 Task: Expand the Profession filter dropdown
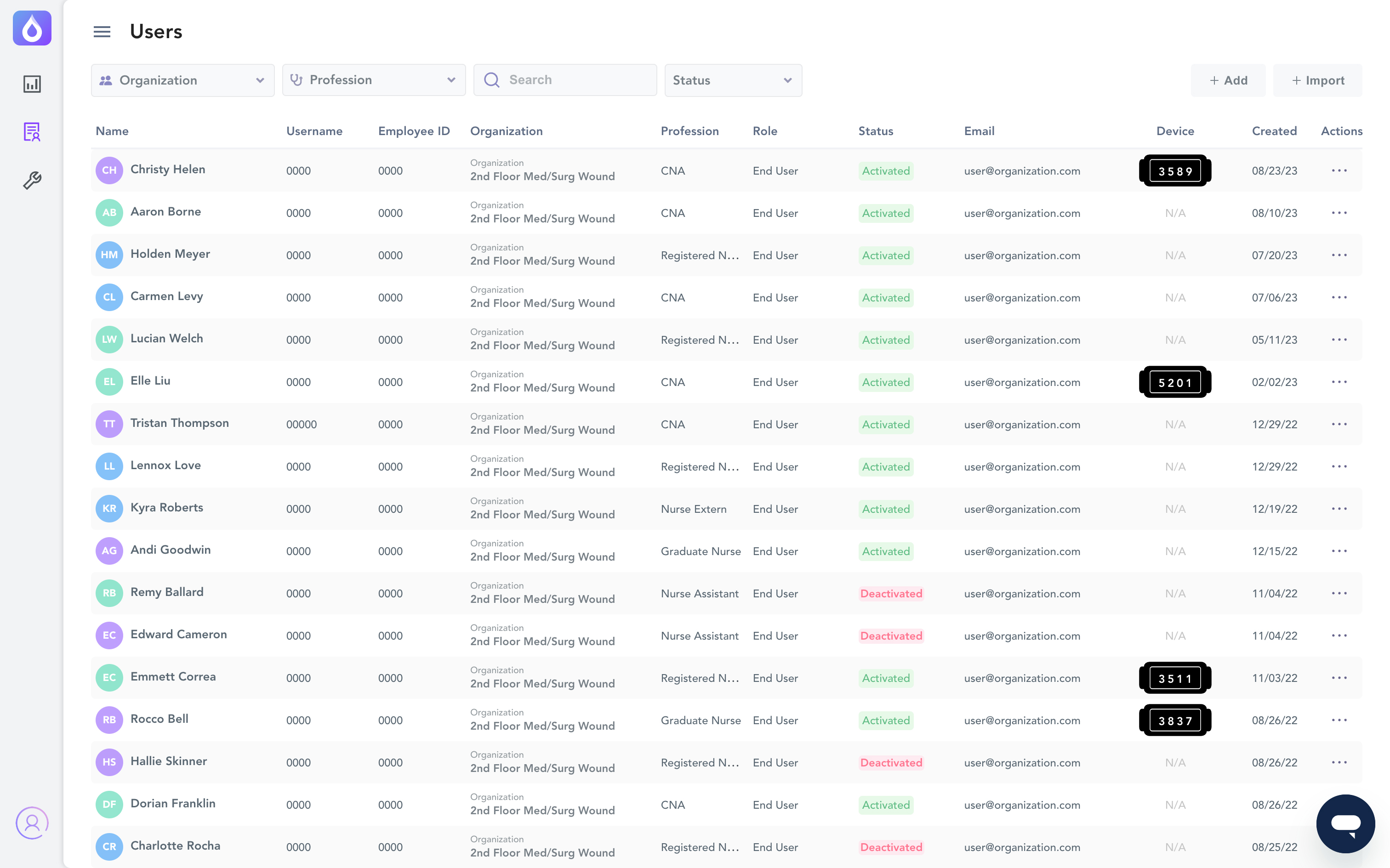tap(374, 80)
